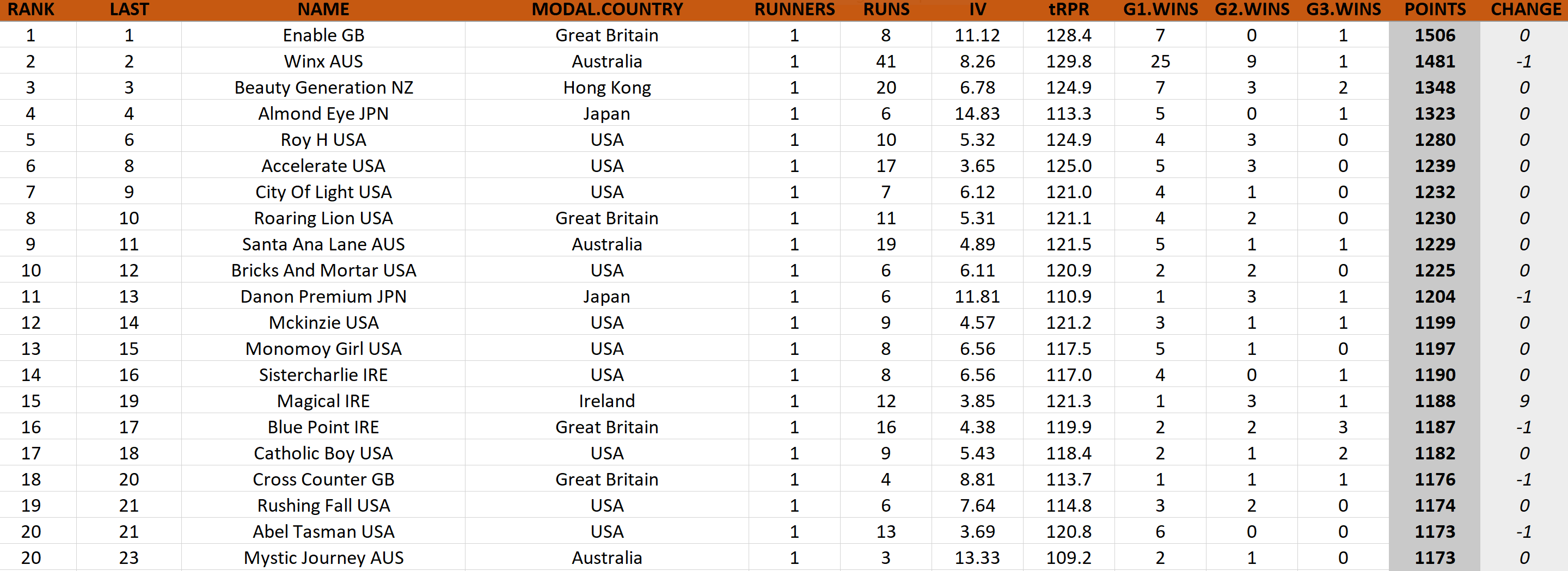
Task: Click the Beauty Generation NZ cell
Action: 323,88
